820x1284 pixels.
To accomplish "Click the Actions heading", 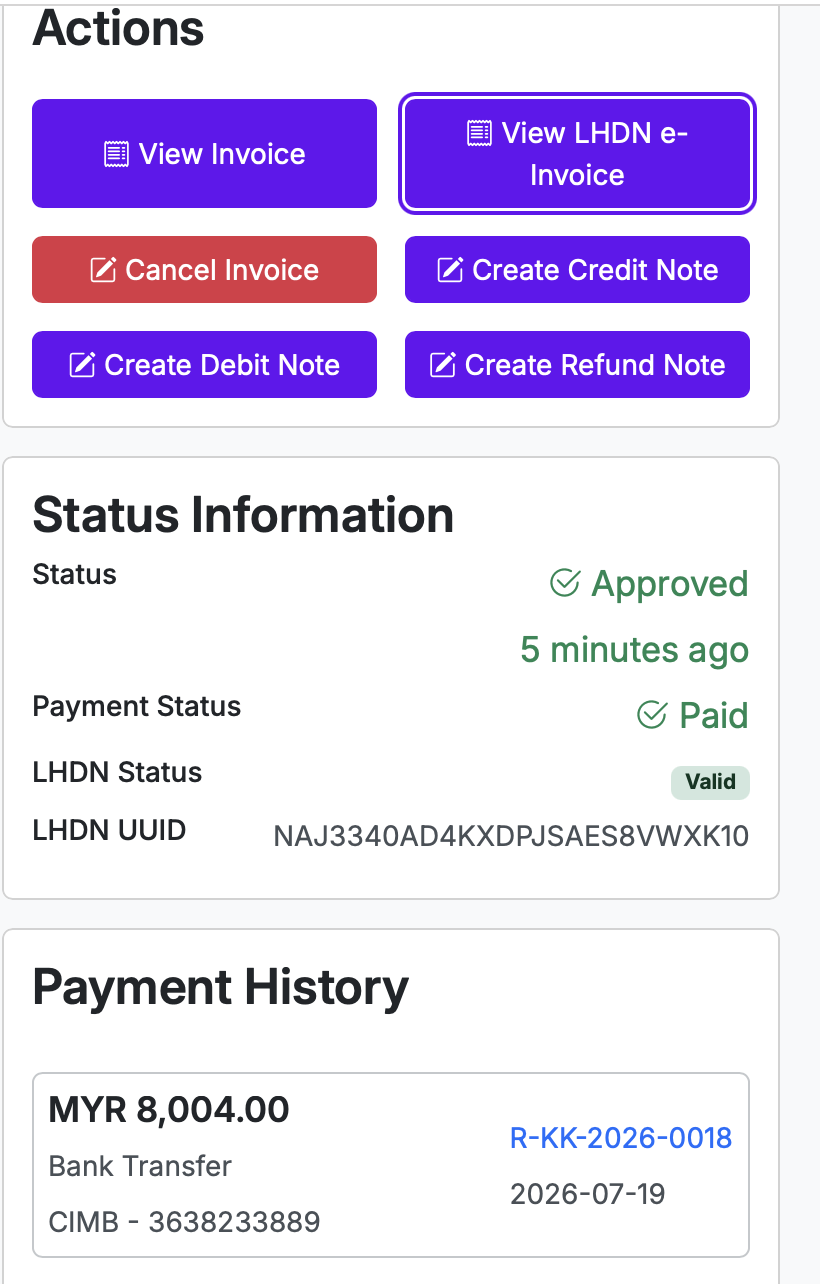I will (x=118, y=28).
